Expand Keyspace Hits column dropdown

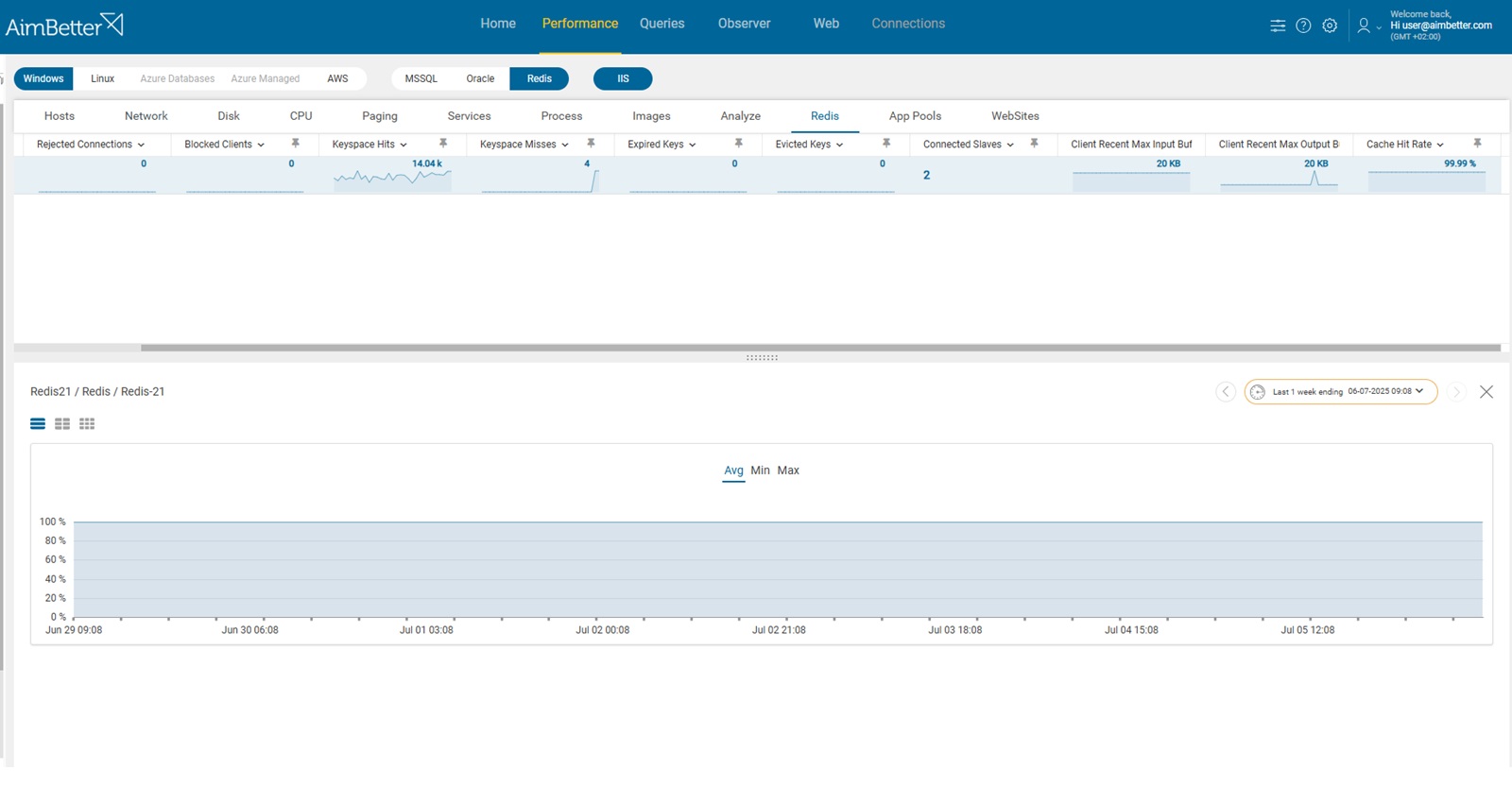point(404,145)
